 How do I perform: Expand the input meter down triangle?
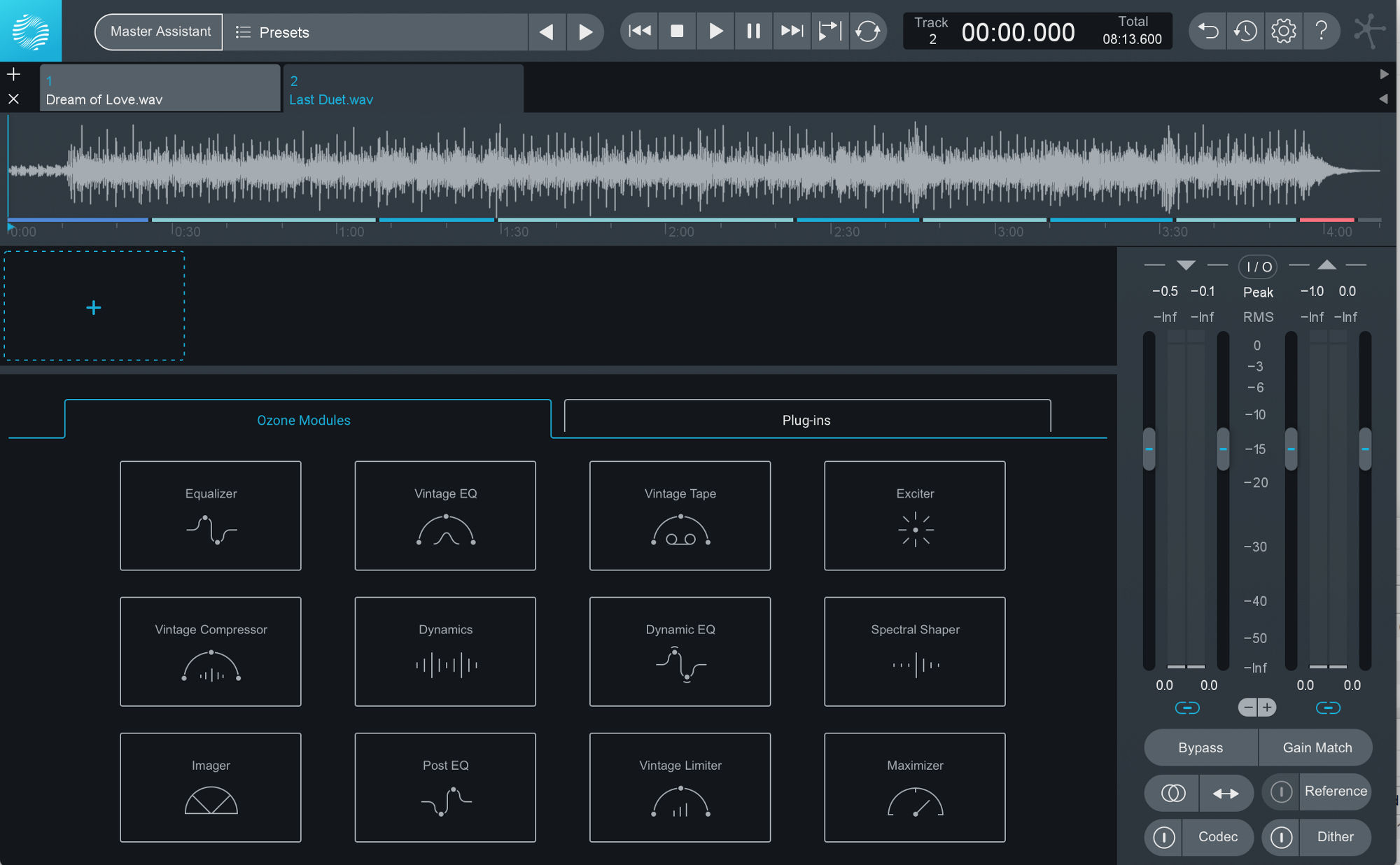coord(1186,265)
